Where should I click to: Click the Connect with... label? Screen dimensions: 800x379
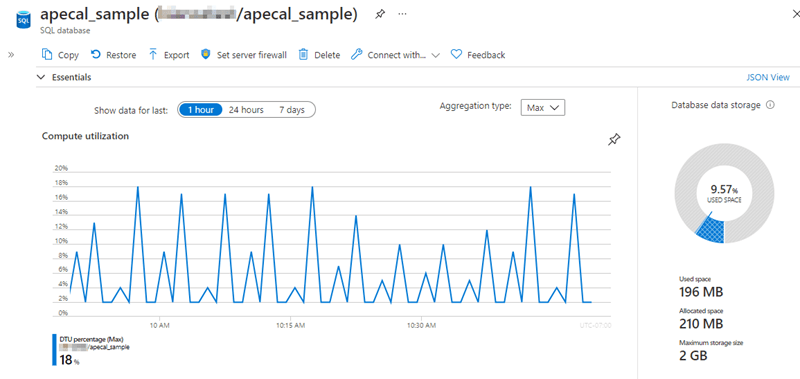tap(396, 55)
